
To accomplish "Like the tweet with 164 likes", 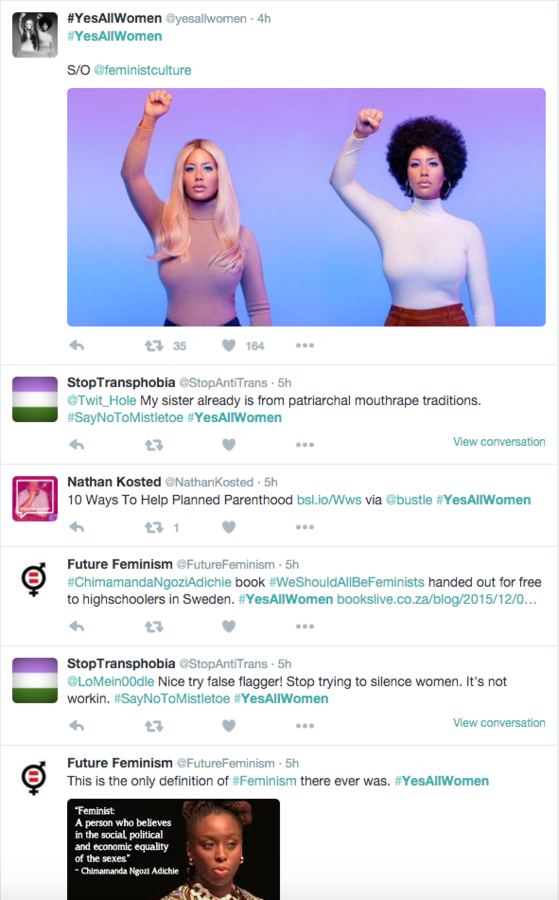I will point(229,346).
